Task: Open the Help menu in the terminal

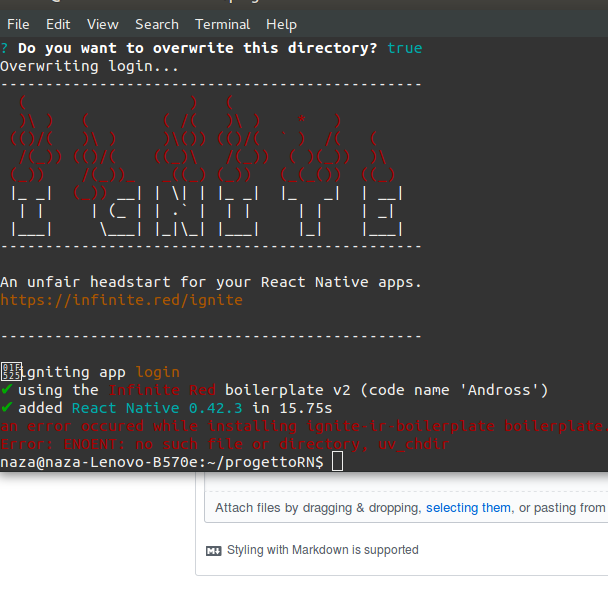Action: coord(281,25)
